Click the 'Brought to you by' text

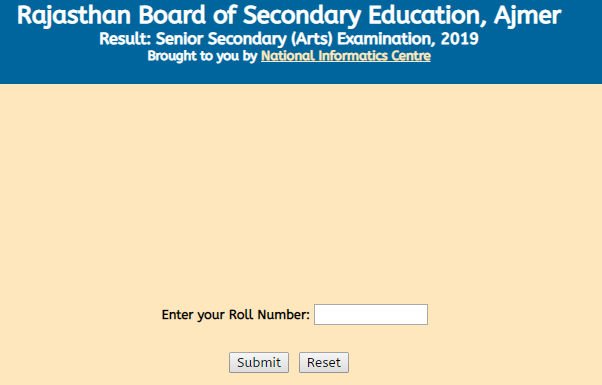pyautogui.click(x=202, y=56)
